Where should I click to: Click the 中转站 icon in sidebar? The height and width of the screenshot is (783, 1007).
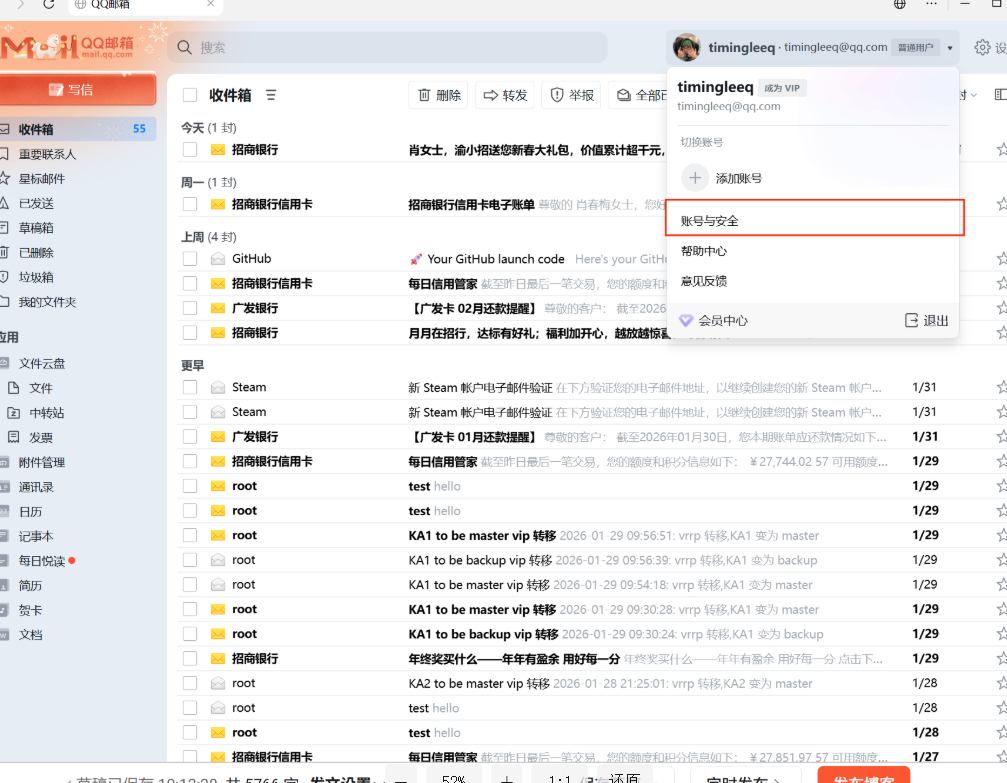click(x=13, y=413)
